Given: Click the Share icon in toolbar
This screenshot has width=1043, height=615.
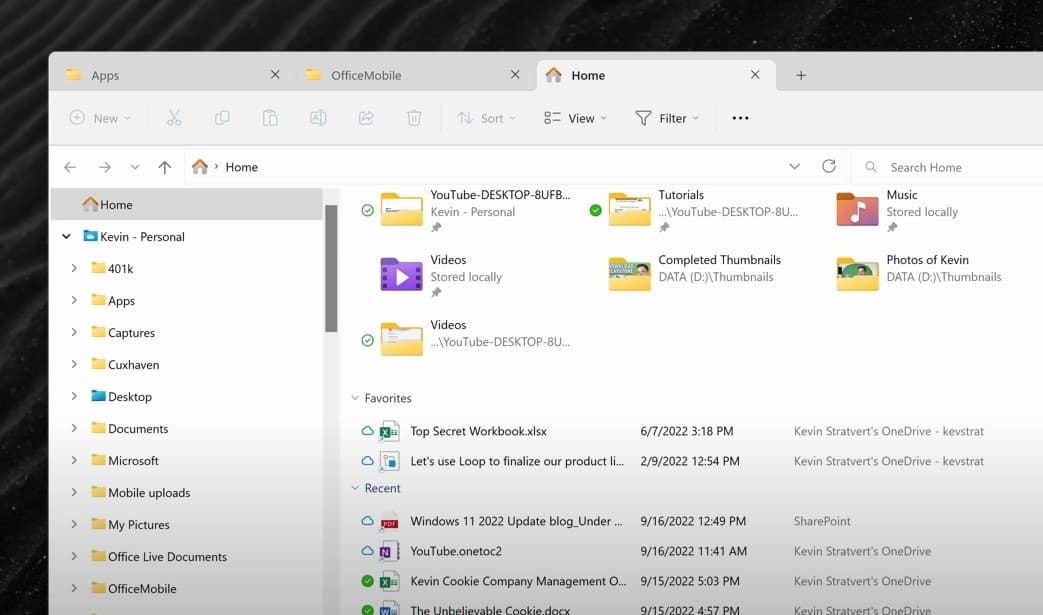Looking at the screenshot, I should (366, 118).
